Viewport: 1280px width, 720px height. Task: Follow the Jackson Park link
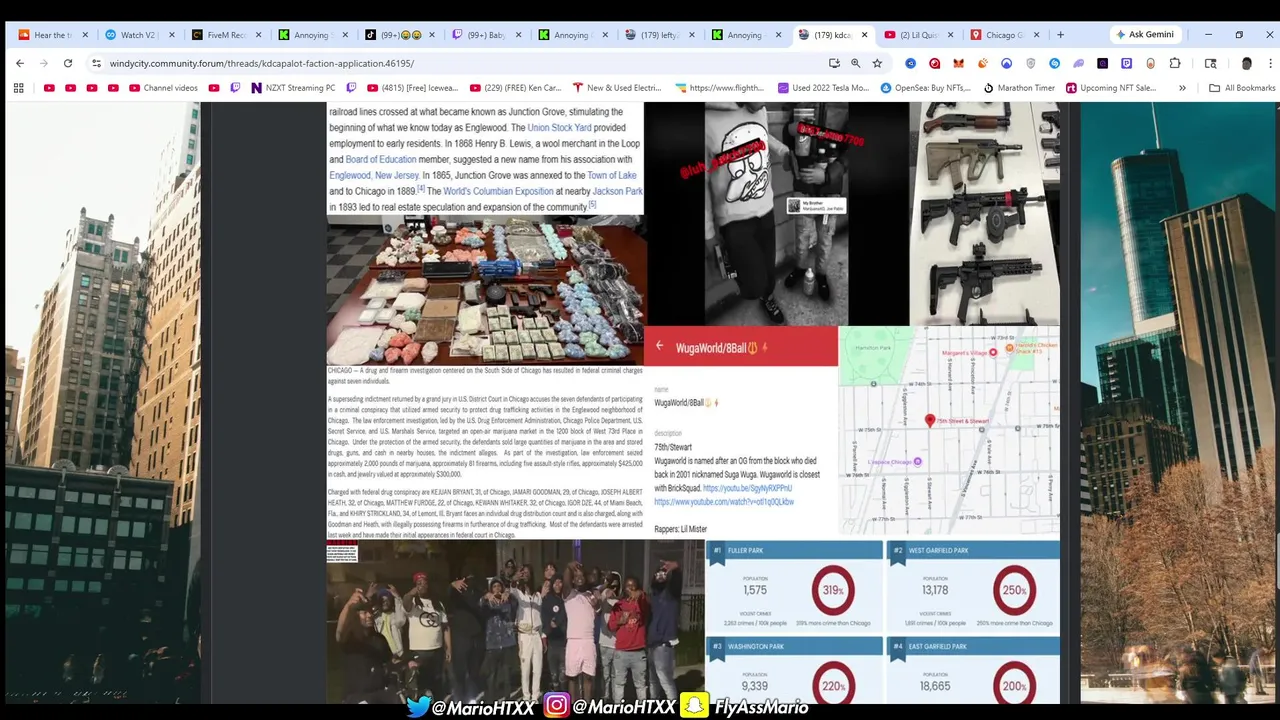click(617, 191)
